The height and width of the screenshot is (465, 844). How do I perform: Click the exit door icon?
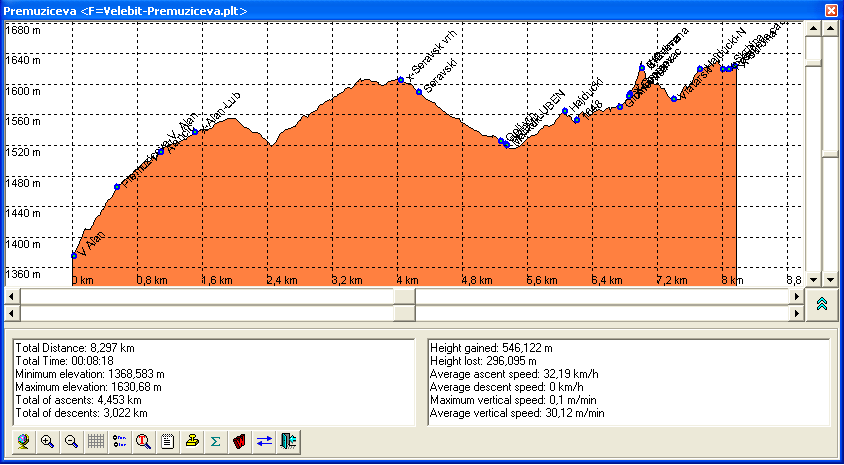288,441
